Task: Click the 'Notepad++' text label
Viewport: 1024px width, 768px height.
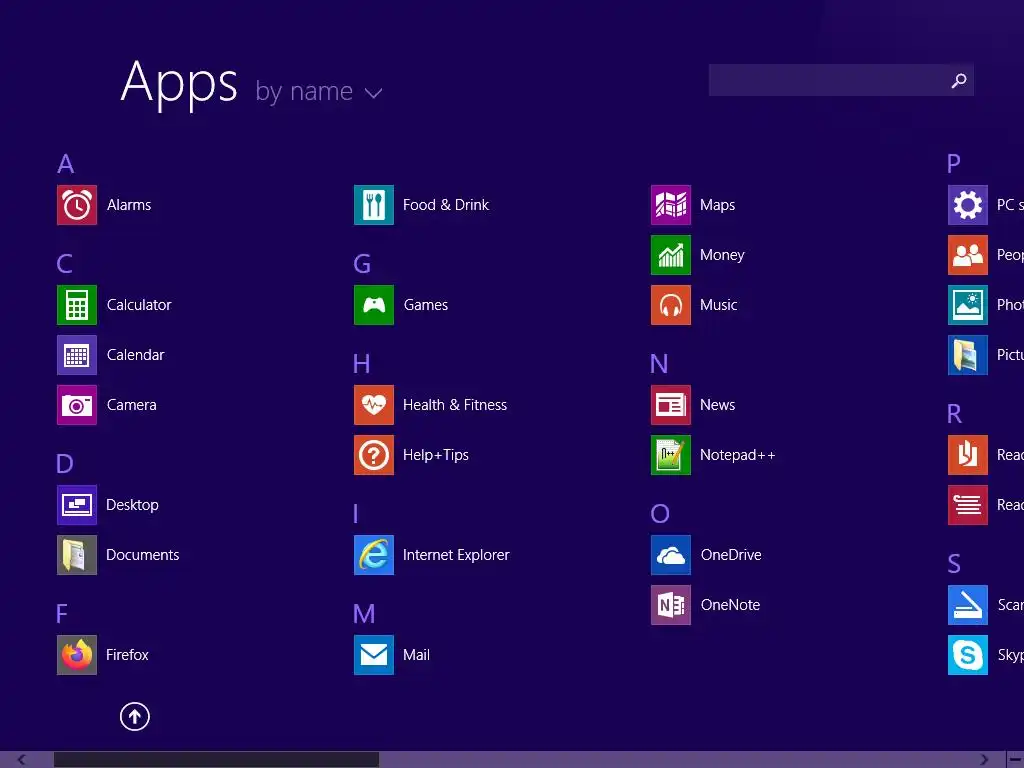Action: click(737, 455)
